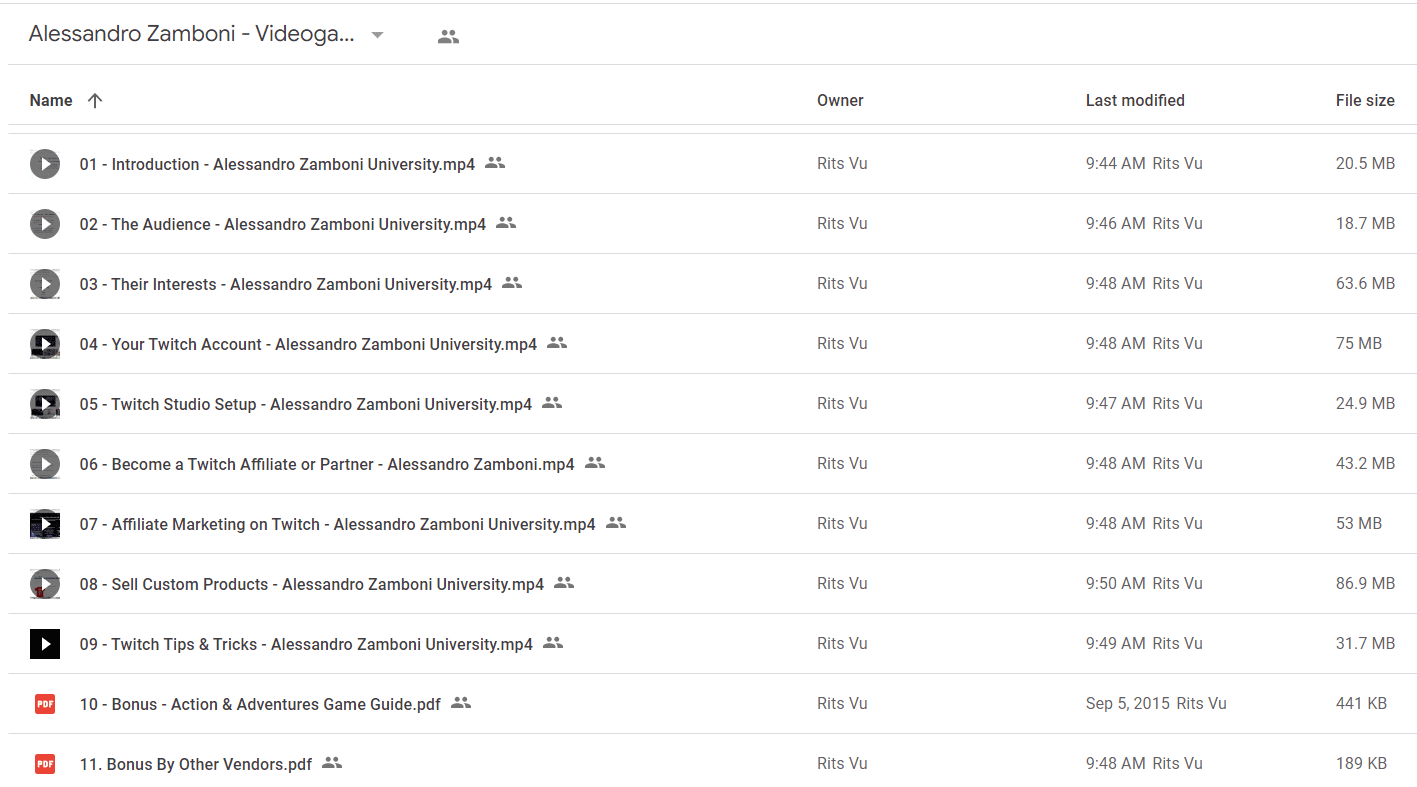
Task: Click shared icon beside 04 - Your Twitch Account
Action: (557, 342)
